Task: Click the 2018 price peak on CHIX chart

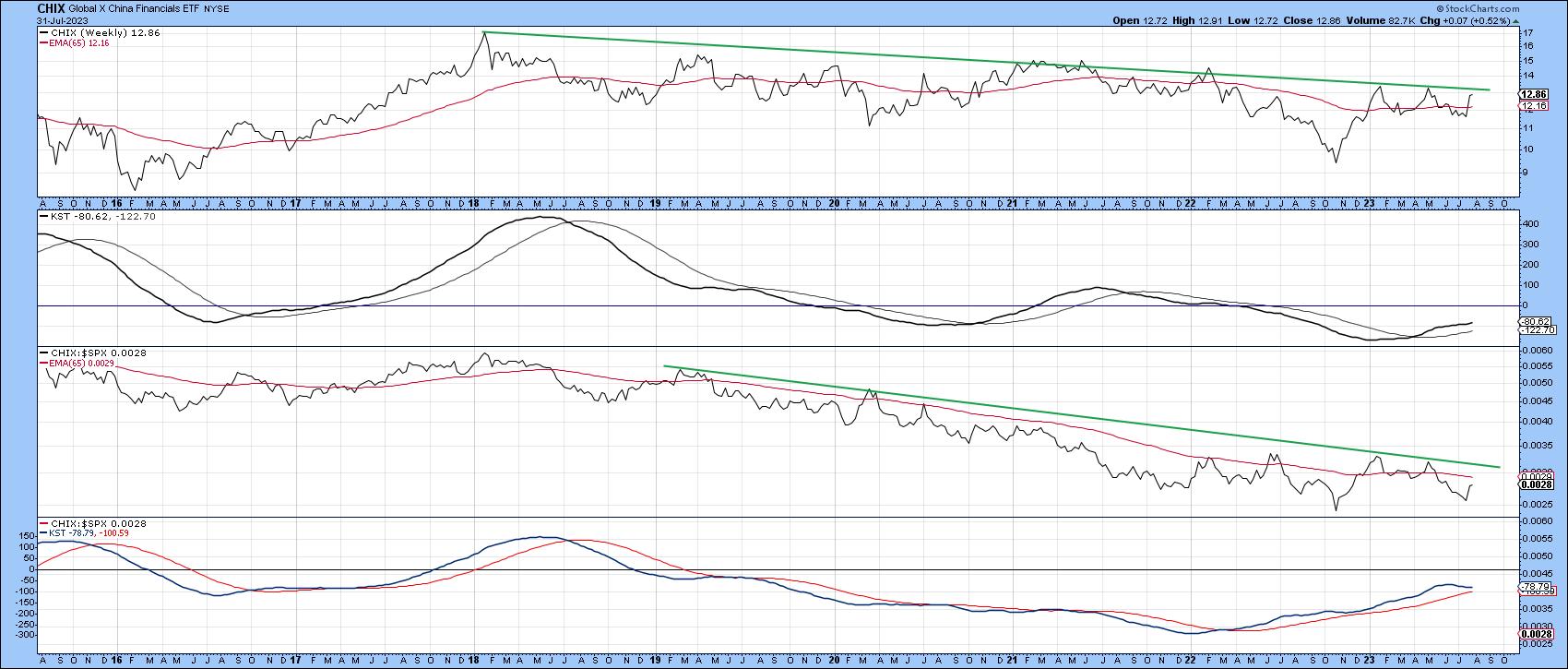Action: point(484,33)
